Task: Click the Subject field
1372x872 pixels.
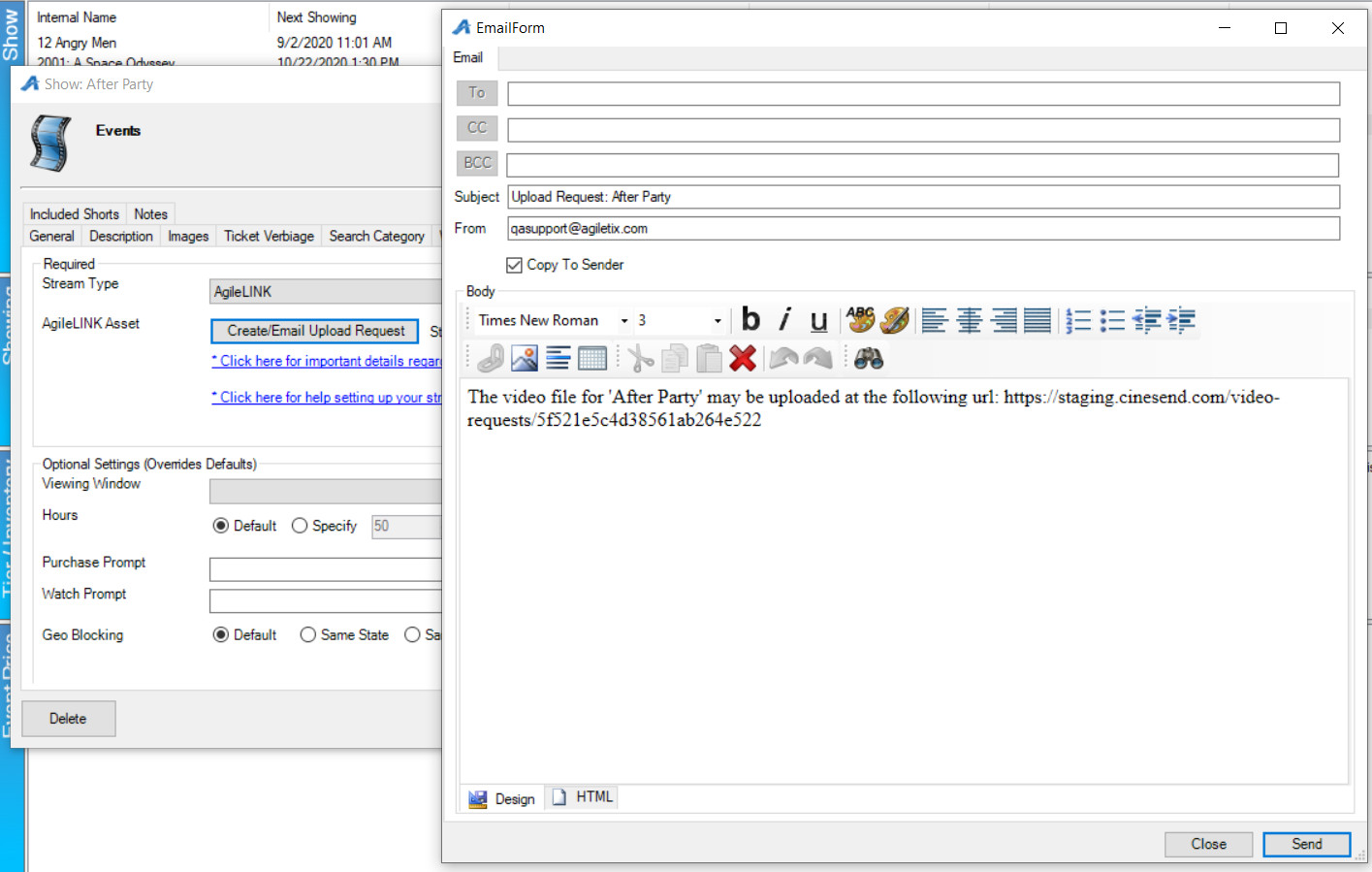Action: click(924, 197)
